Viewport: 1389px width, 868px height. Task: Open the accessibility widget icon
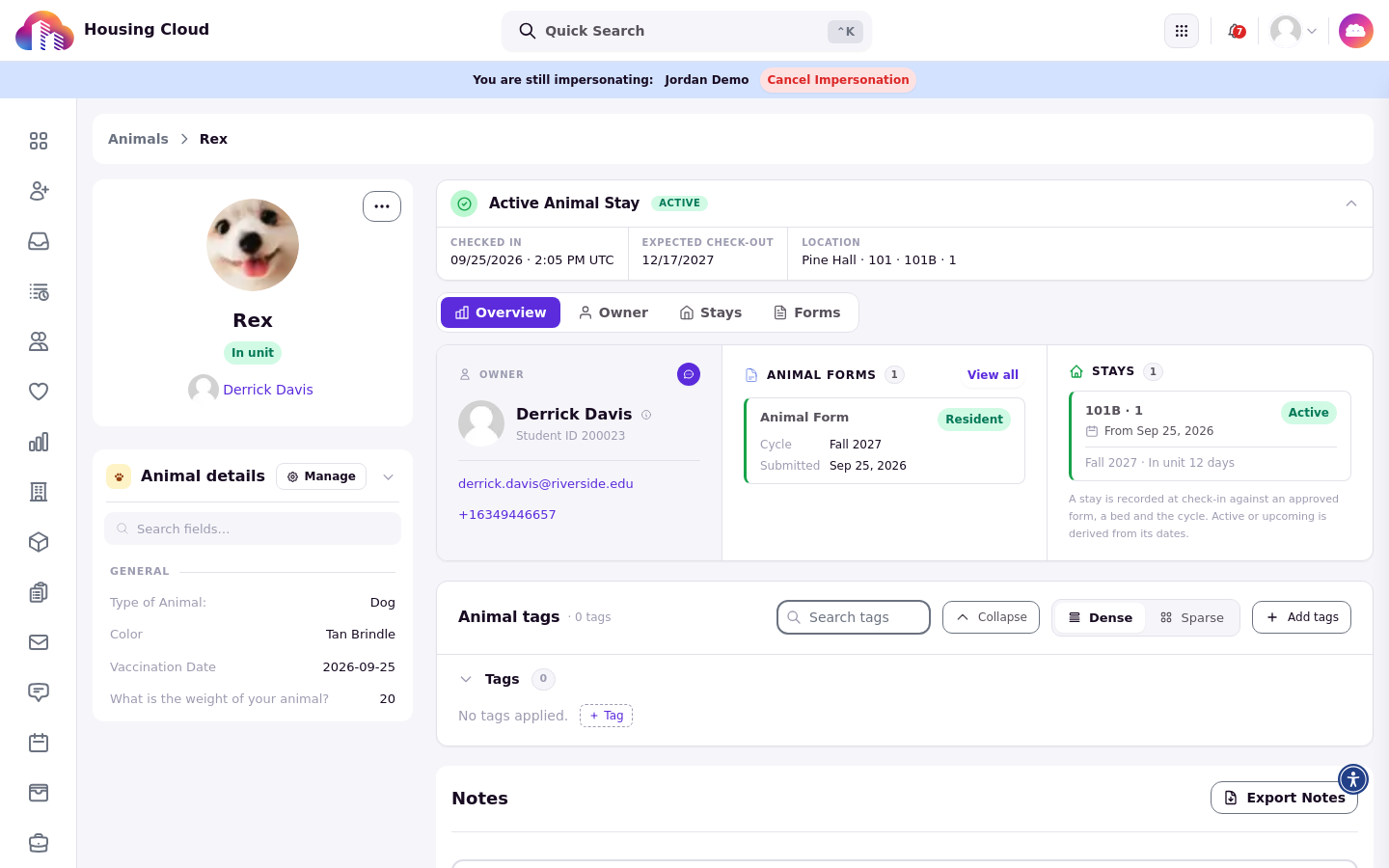pos(1353,779)
